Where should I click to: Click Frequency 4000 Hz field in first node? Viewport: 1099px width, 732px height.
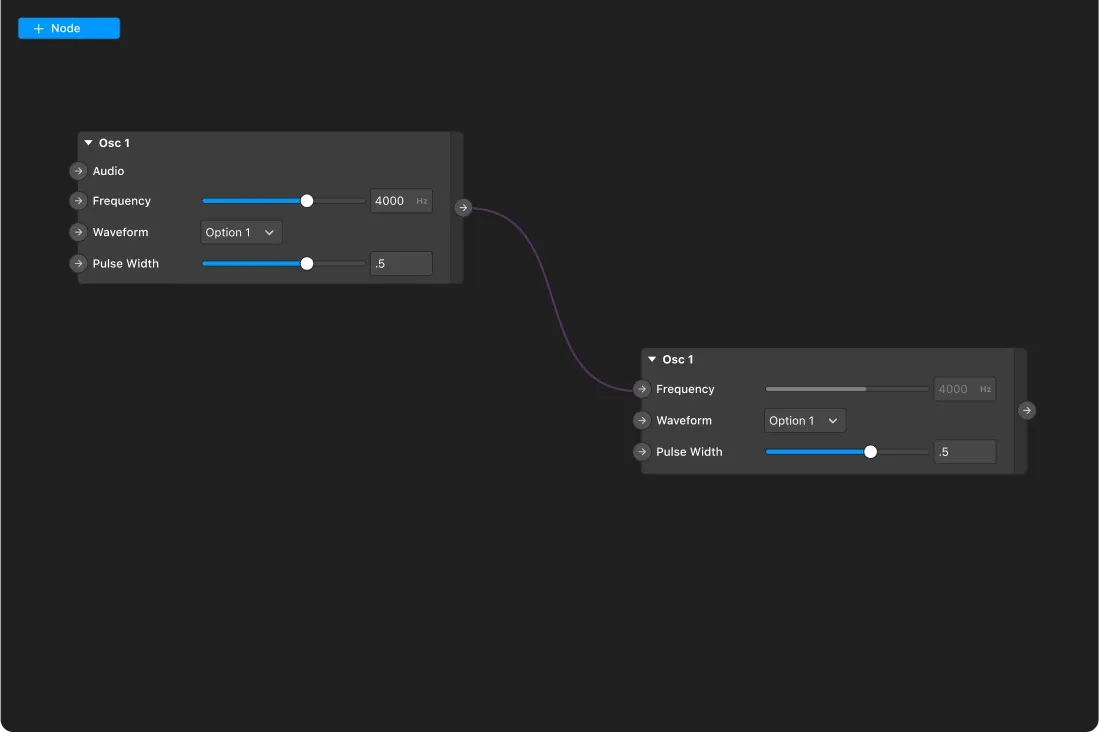401,201
